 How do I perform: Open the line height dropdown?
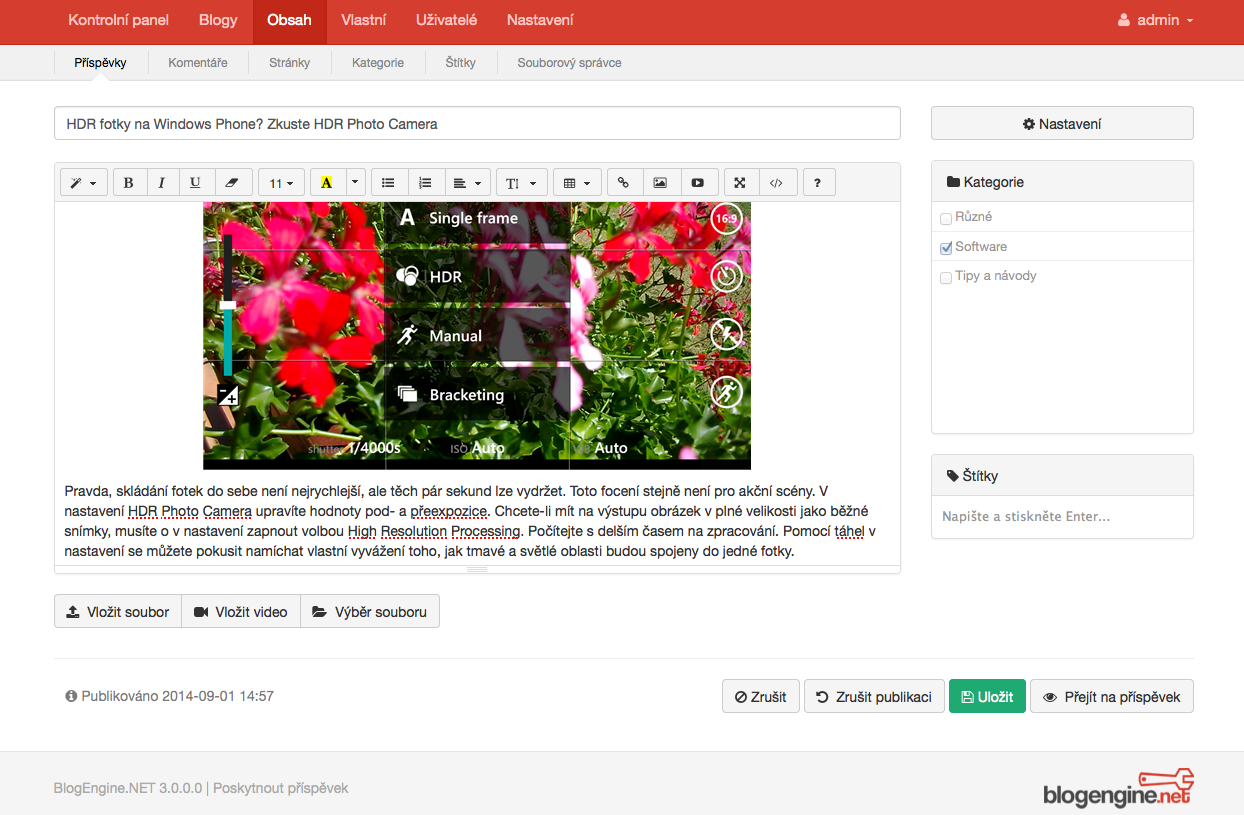tap(522, 183)
